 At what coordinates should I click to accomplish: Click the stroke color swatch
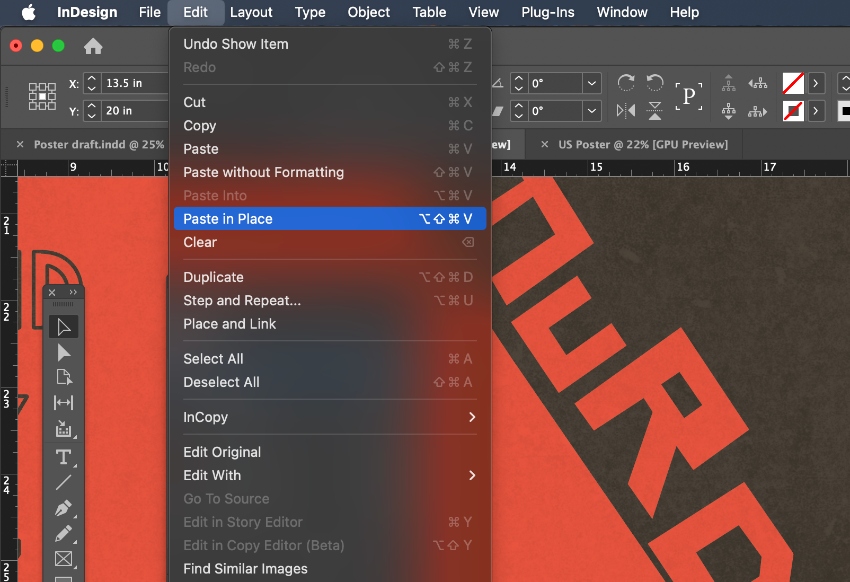click(x=793, y=111)
